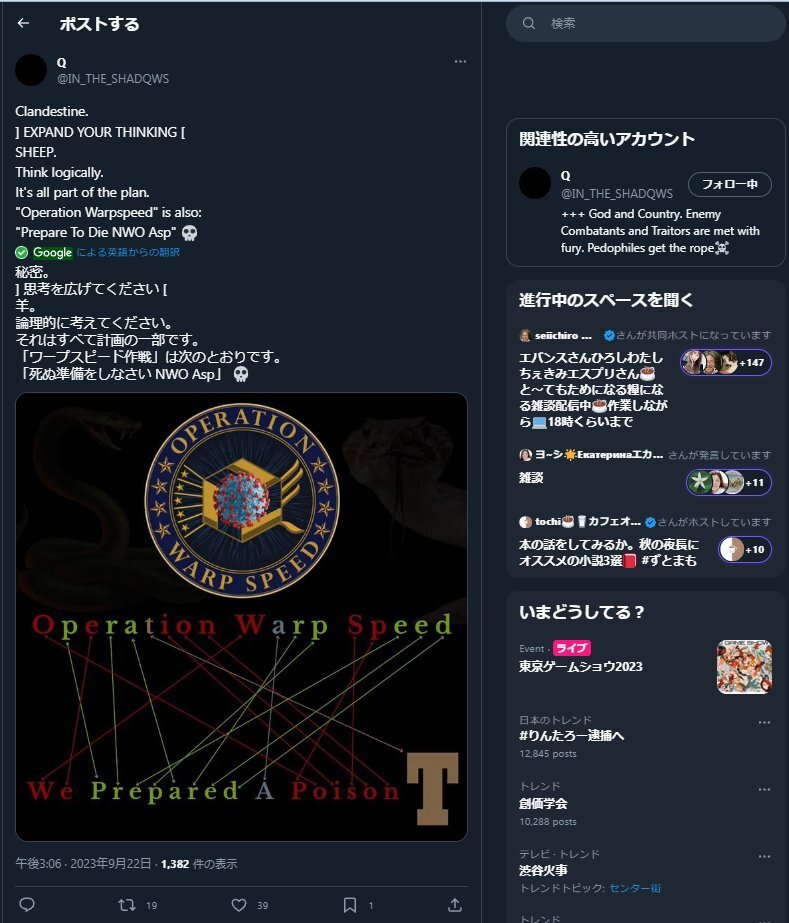Open the Operation Warp Speed image
The width and height of the screenshot is (789, 923).
pyautogui.click(x=241, y=617)
